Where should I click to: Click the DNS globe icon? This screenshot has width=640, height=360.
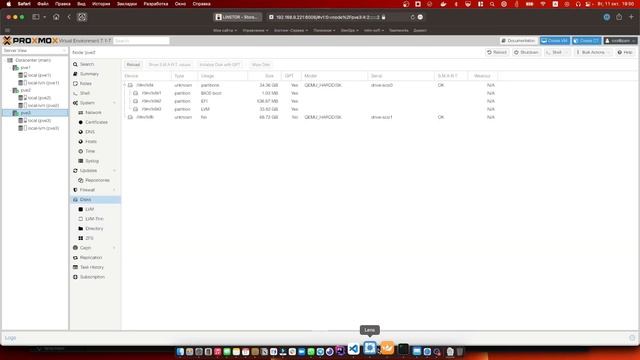point(80,132)
